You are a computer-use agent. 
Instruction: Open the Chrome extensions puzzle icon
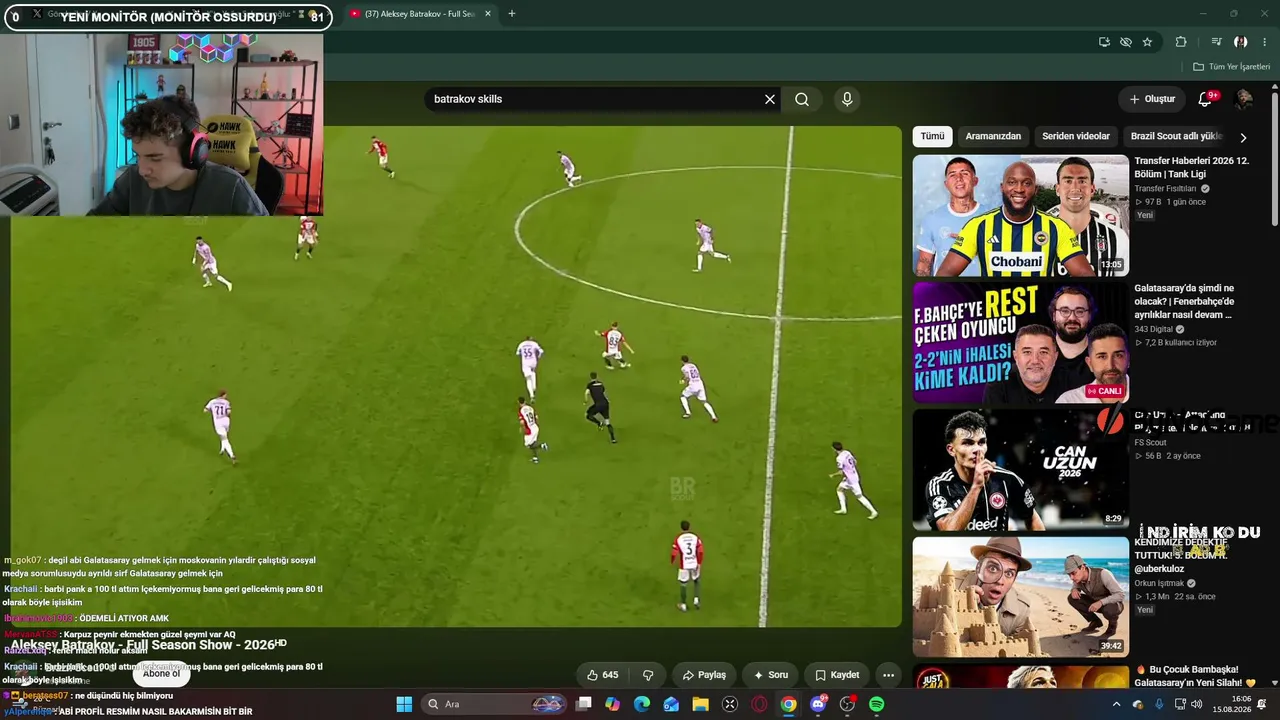tap(1181, 42)
